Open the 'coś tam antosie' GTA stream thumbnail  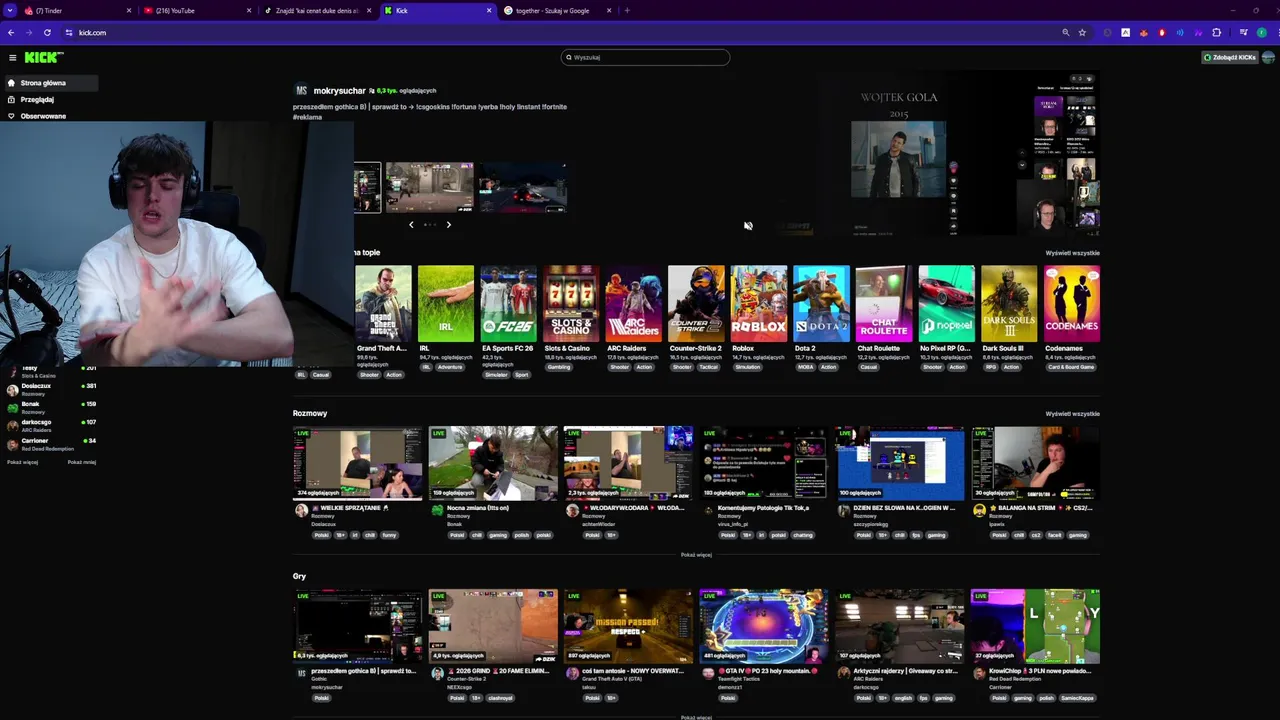[x=628, y=626]
